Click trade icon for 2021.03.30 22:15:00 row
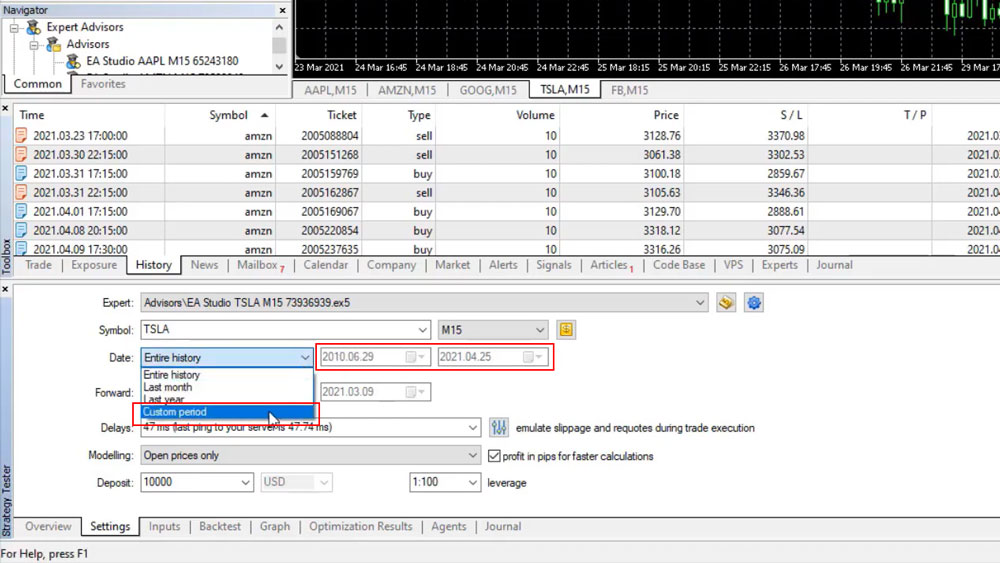 pos(21,154)
